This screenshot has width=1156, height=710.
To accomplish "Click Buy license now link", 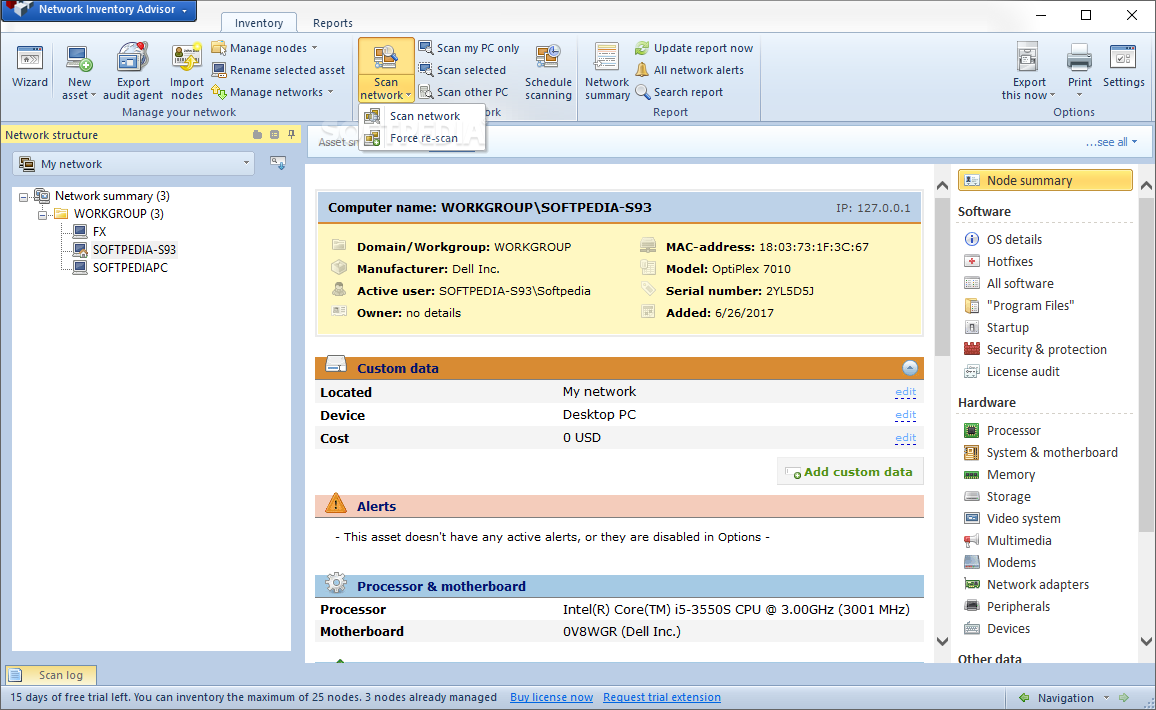I will coord(551,697).
